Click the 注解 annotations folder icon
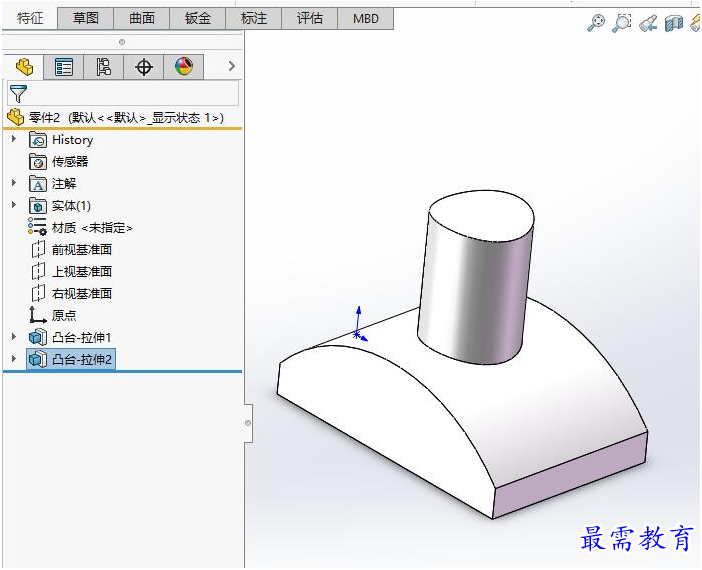 38,184
